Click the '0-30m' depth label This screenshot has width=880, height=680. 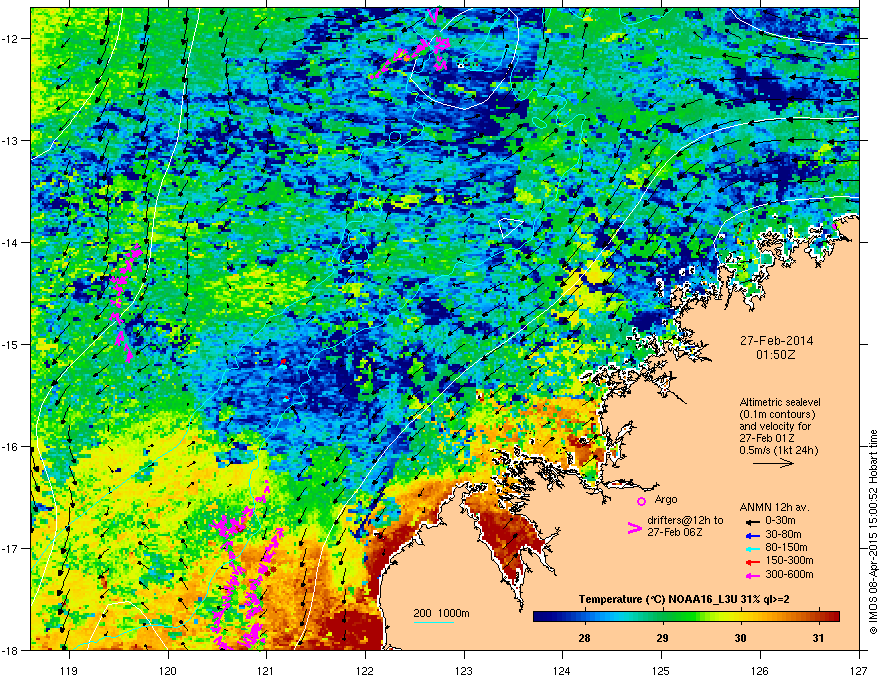click(x=780, y=521)
